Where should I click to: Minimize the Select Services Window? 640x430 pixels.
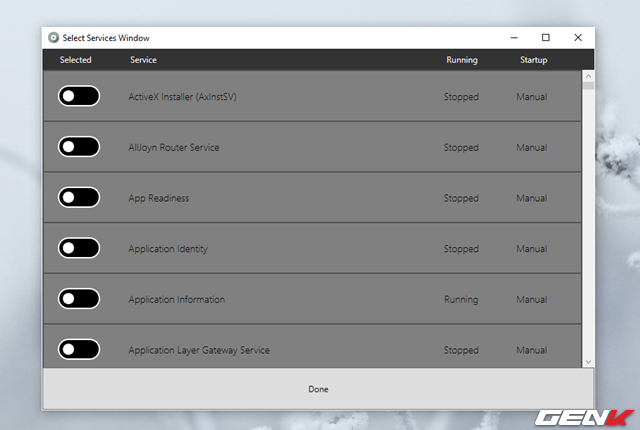514,38
